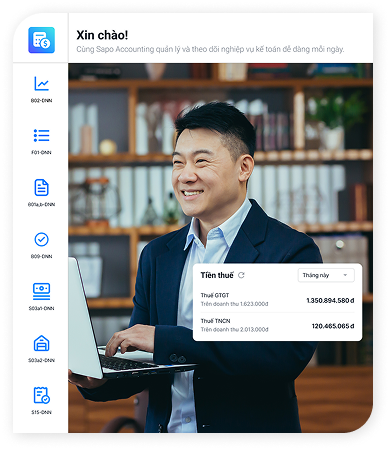Refresh the Tiền thuế card
This screenshot has height=450, width=390.
[241, 275]
